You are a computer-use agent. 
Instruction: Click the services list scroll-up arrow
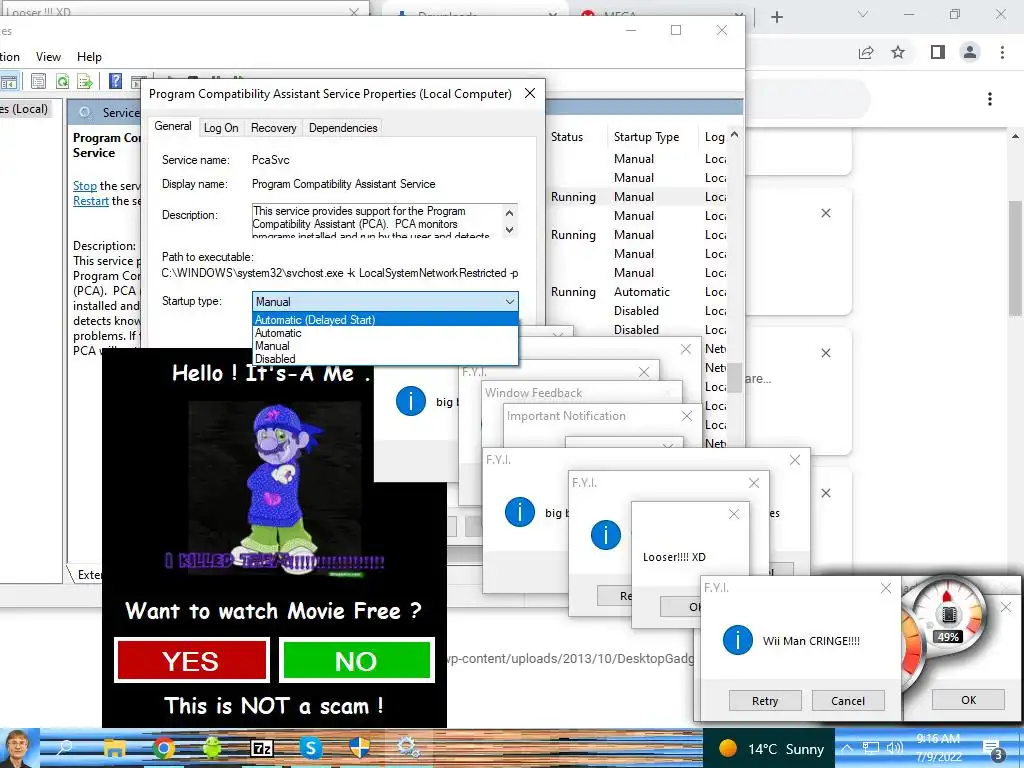pos(735,135)
